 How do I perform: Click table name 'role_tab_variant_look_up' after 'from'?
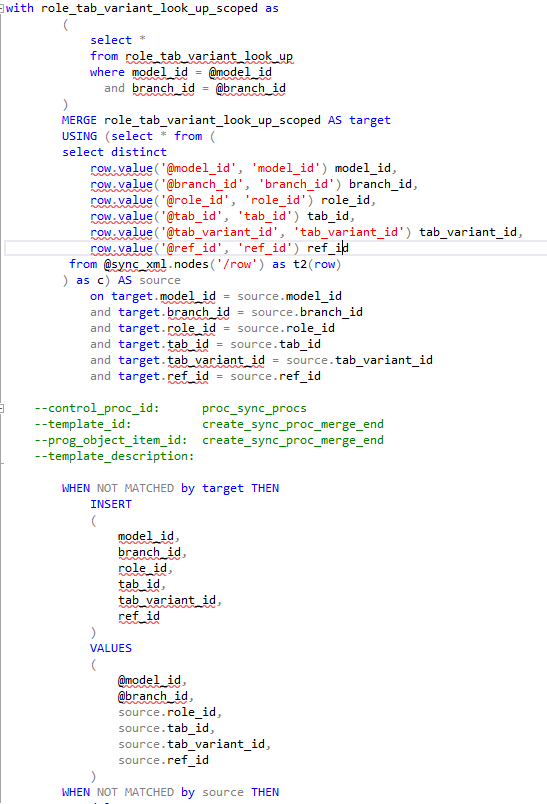point(209,56)
